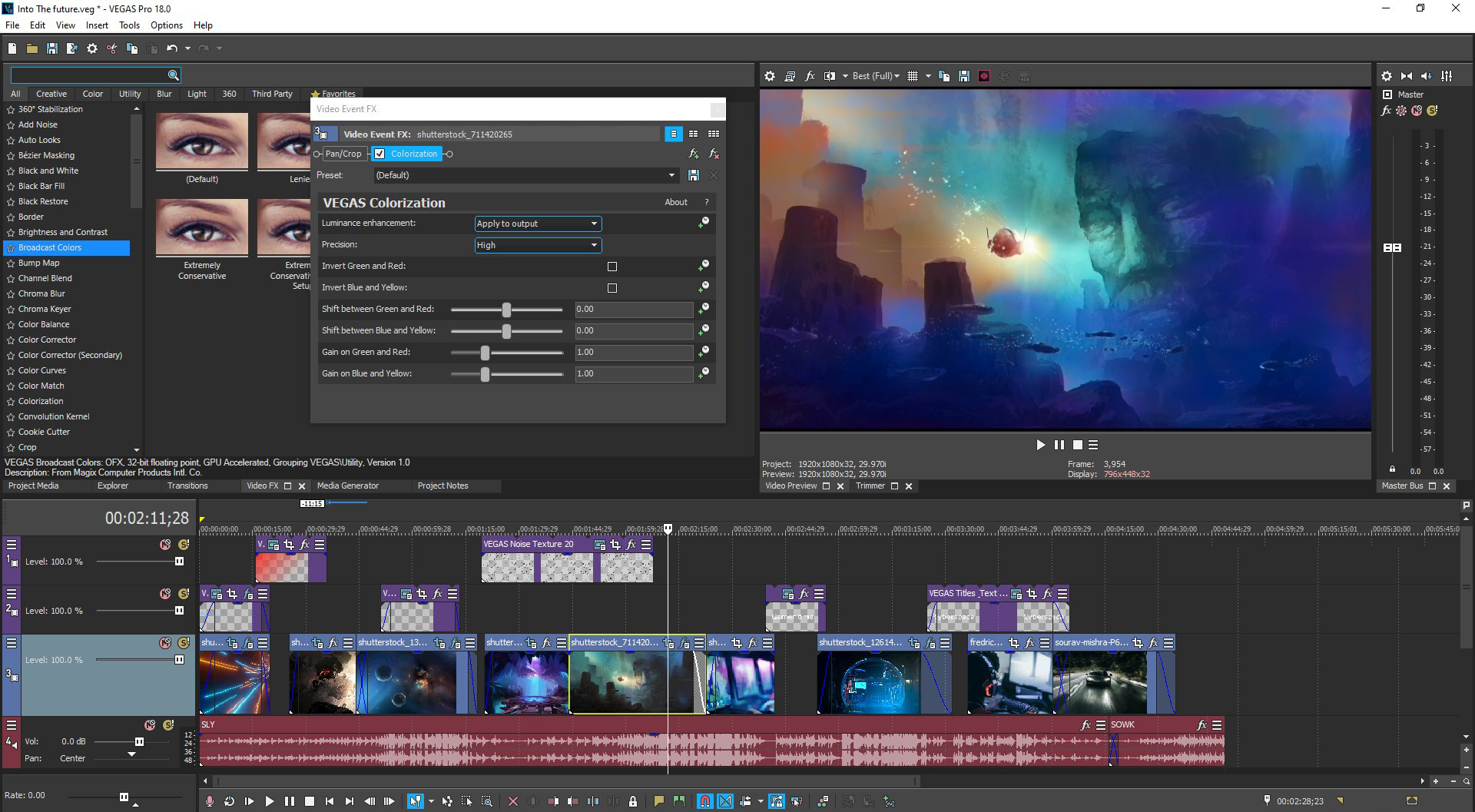Open the Precision dropdown set to High

coord(538,245)
